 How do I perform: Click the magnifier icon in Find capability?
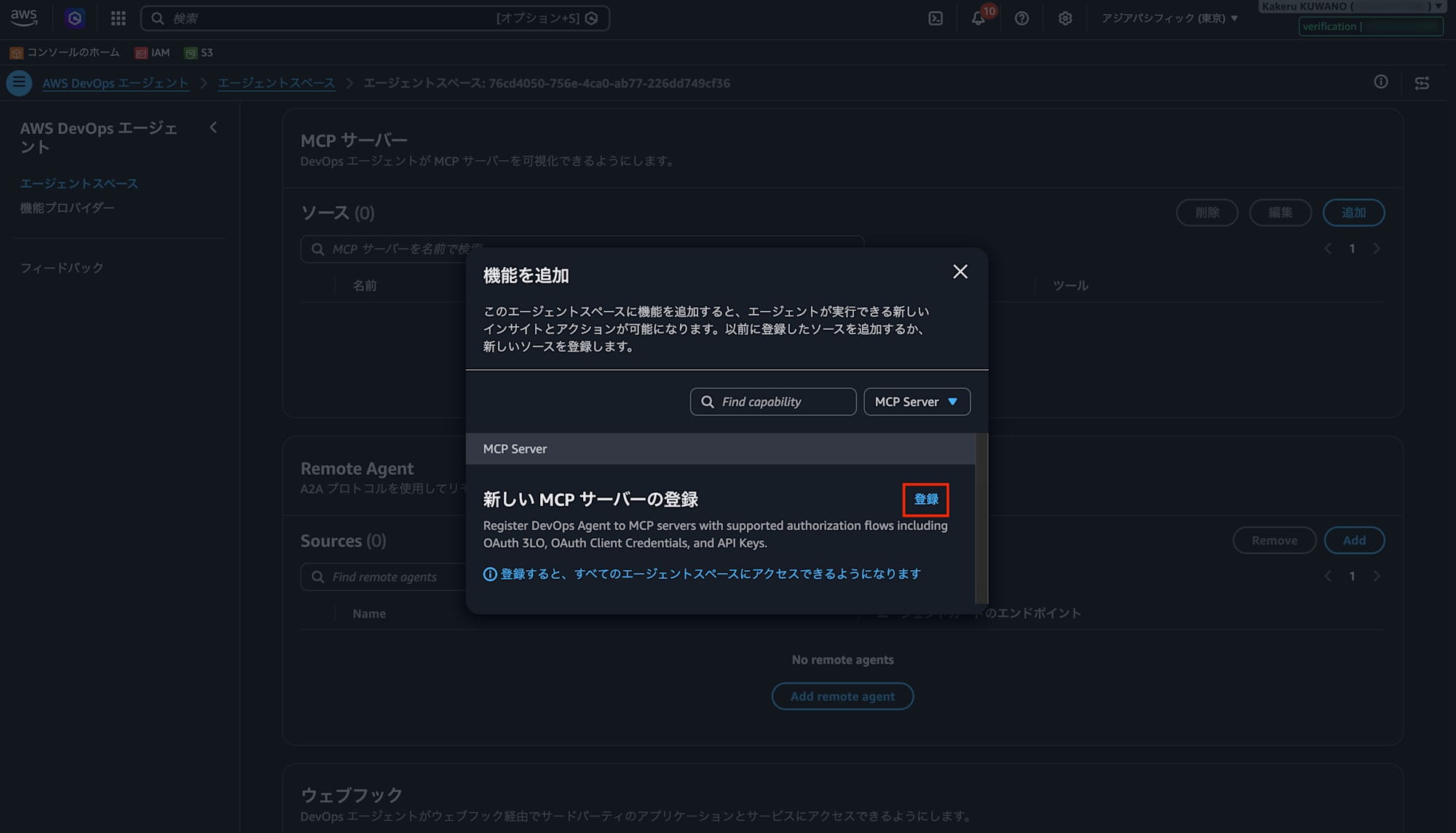pyautogui.click(x=707, y=402)
